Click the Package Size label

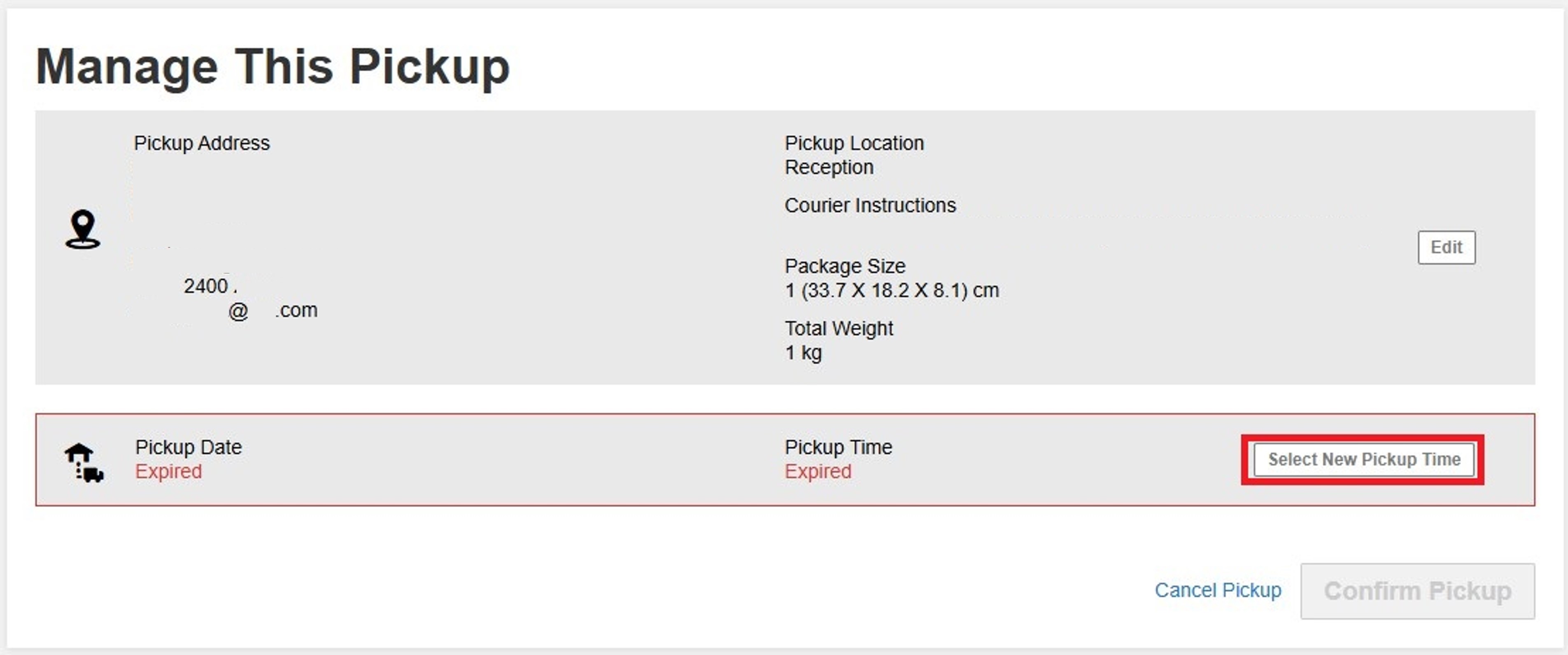[x=845, y=266]
